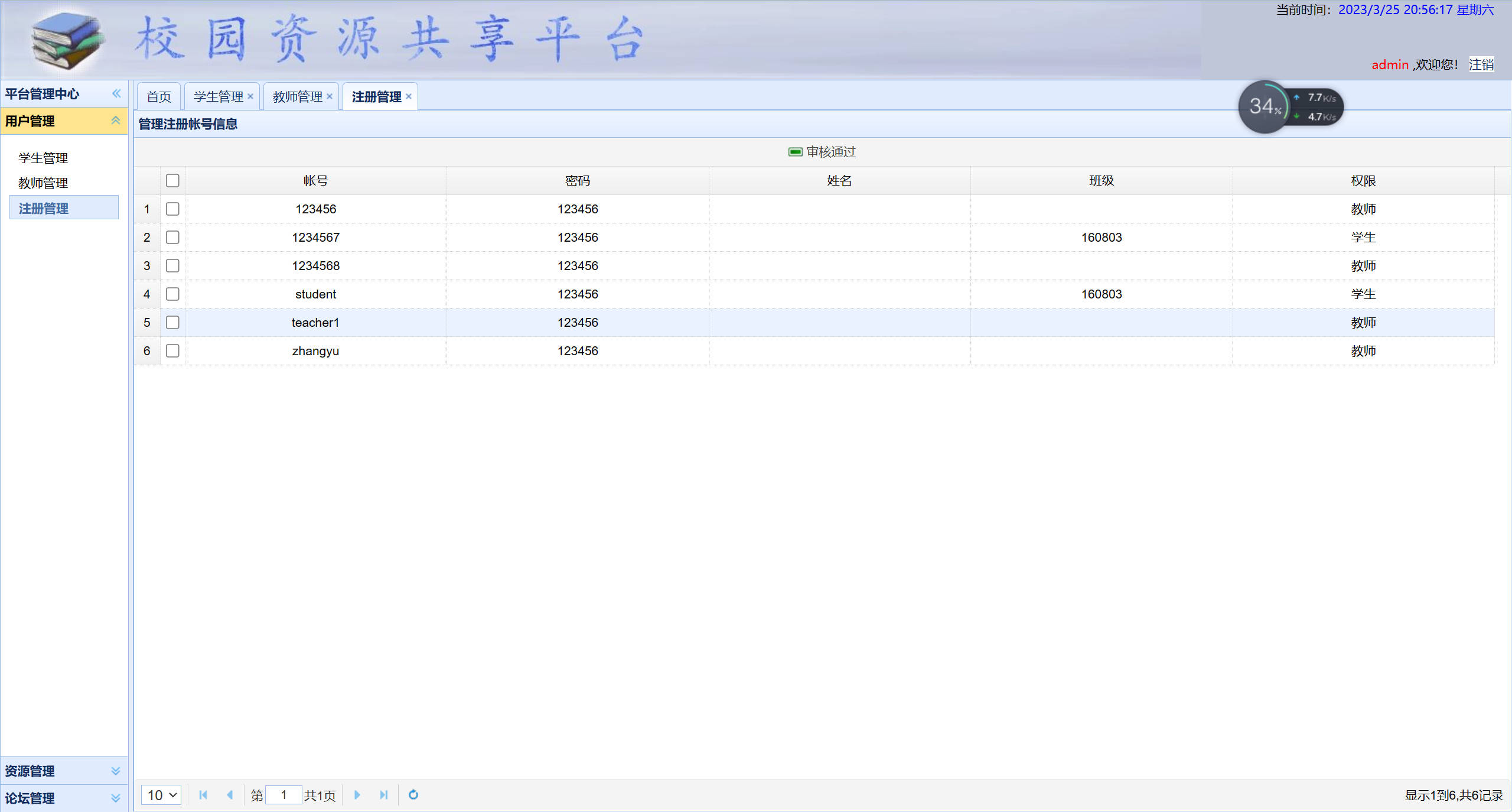Viewport: 1512px width, 812px height.
Task: Check the select-all header checkbox
Action: click(x=172, y=180)
